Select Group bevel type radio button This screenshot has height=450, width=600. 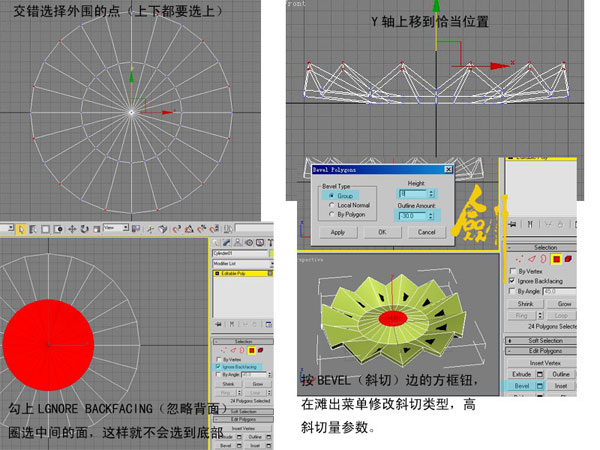tap(331, 196)
